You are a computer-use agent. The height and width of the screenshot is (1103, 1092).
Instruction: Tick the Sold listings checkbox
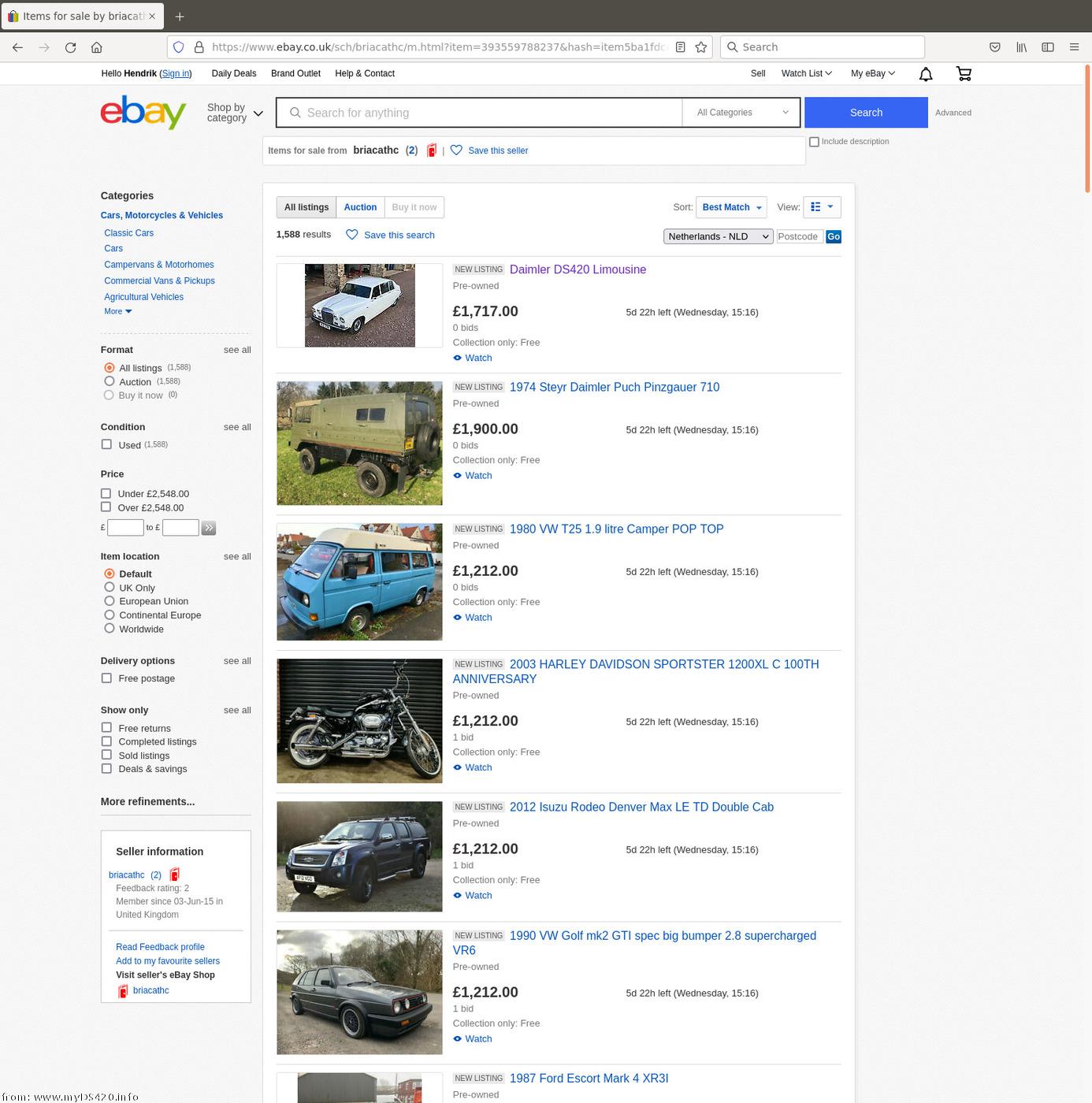tap(106, 755)
